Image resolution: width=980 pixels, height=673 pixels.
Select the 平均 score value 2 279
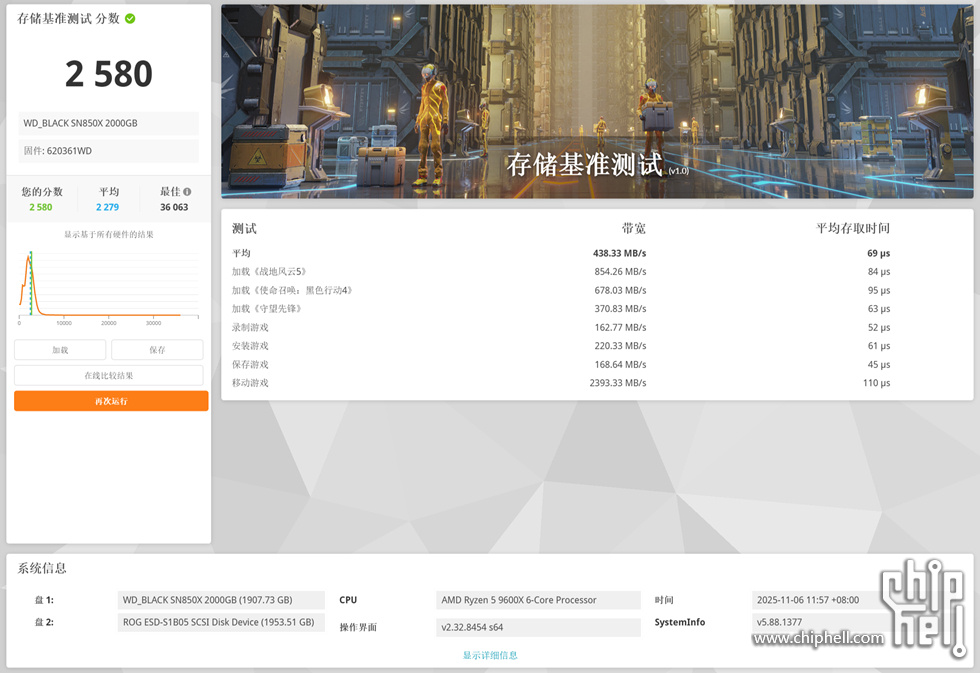[x=108, y=207]
